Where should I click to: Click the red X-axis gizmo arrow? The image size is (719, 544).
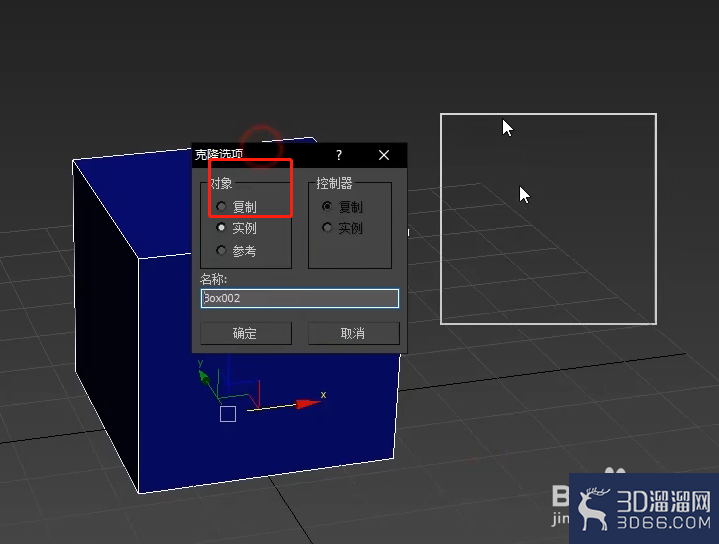(x=307, y=404)
